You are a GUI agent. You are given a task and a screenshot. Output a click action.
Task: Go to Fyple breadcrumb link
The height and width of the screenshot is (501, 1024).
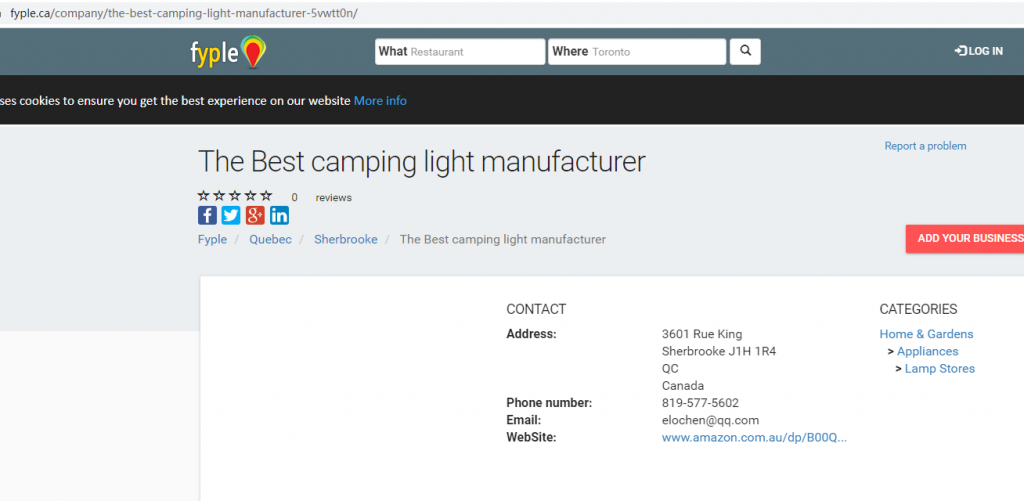pos(212,240)
